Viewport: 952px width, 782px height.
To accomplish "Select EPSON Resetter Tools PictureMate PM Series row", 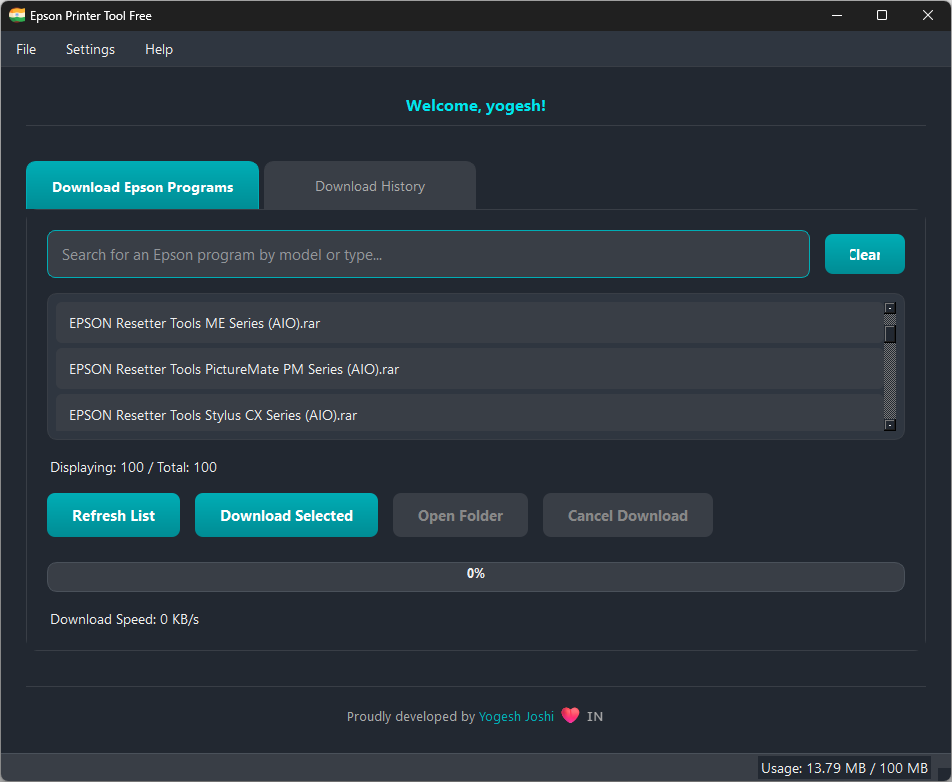I will point(469,369).
